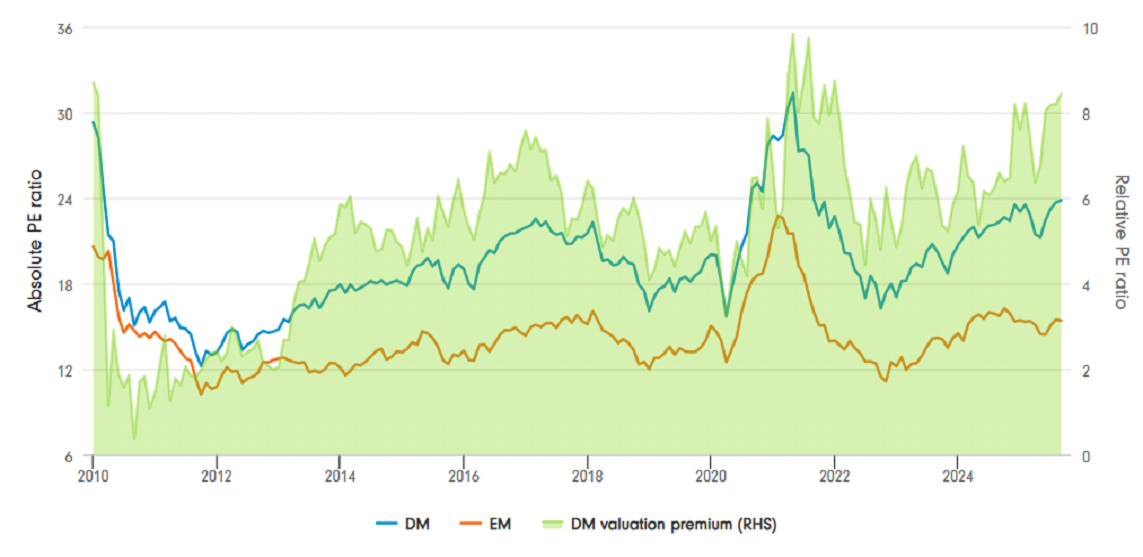Toggle the DM series in the legend
The image size is (1143, 557).
419,523
